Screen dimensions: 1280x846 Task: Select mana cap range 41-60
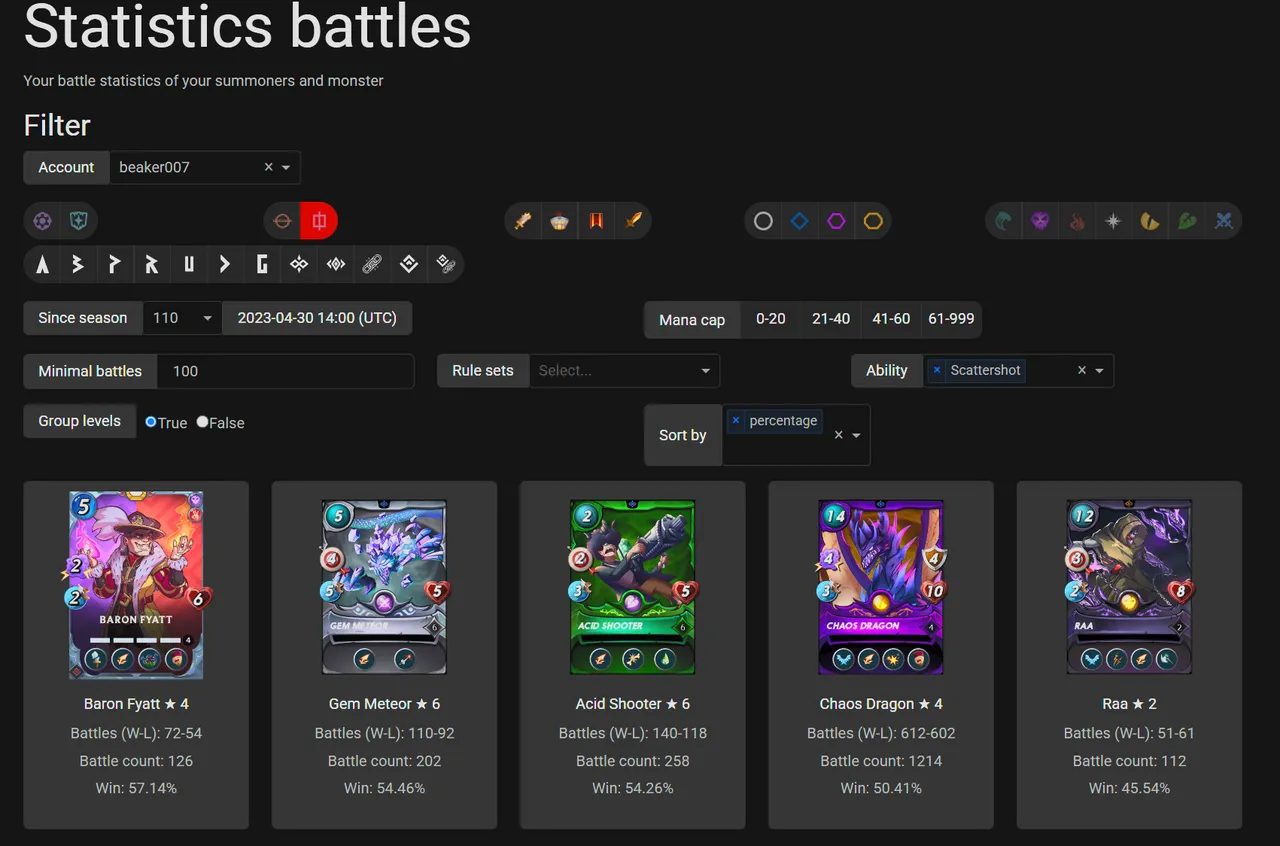[891, 319]
